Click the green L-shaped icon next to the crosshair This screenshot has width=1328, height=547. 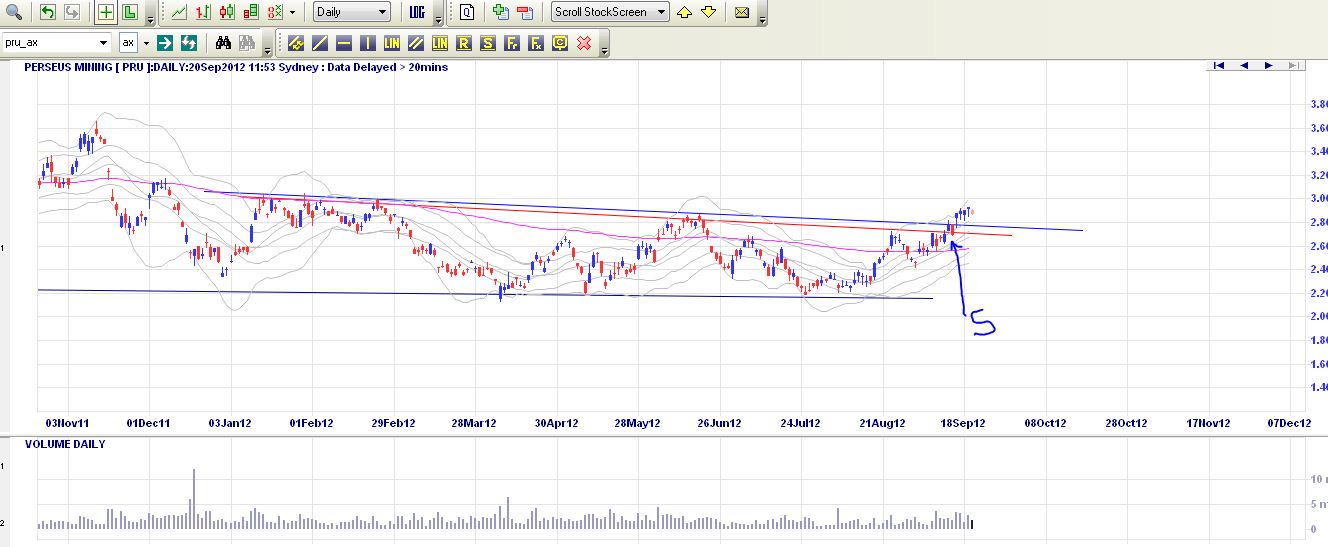(x=129, y=12)
